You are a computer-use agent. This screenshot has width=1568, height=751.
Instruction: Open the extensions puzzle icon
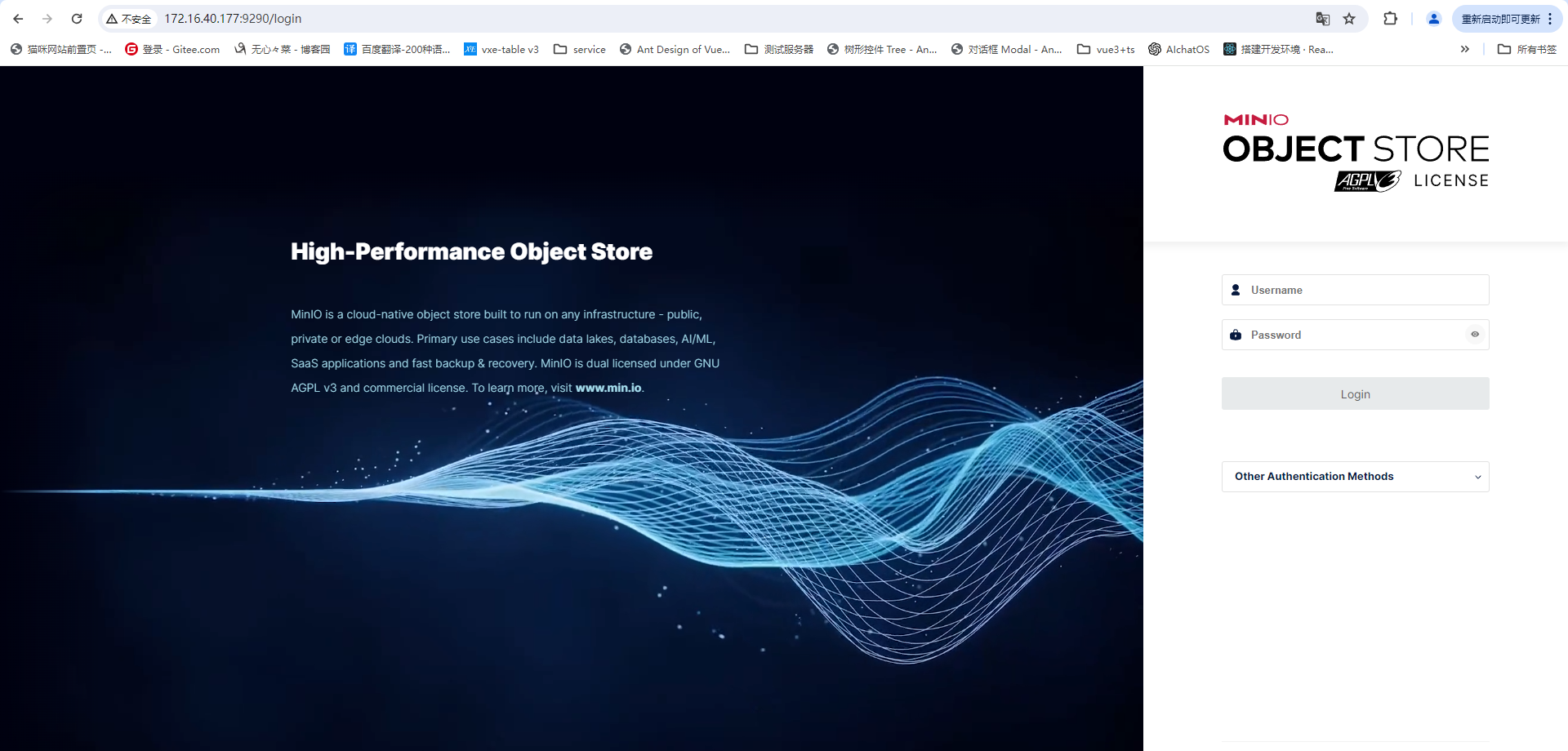point(1390,19)
